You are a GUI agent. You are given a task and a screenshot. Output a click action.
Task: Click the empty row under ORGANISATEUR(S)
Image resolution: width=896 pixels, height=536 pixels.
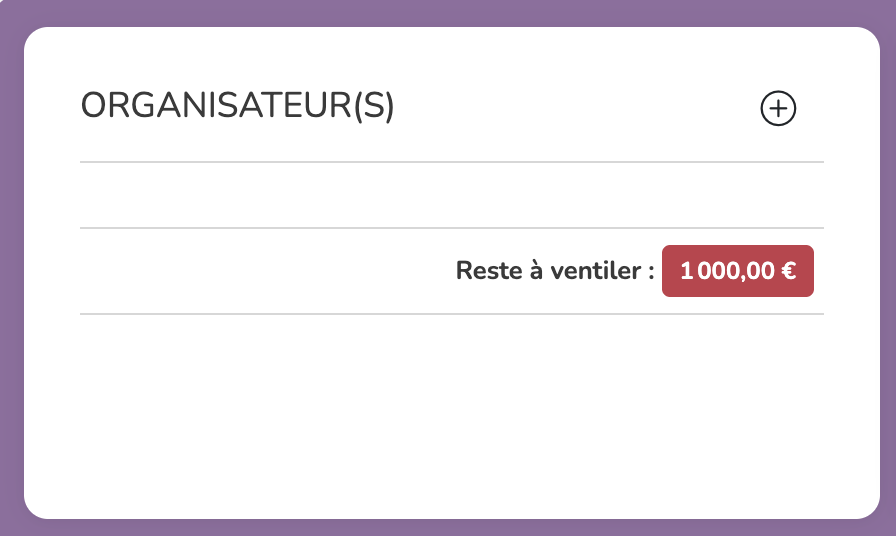450,195
